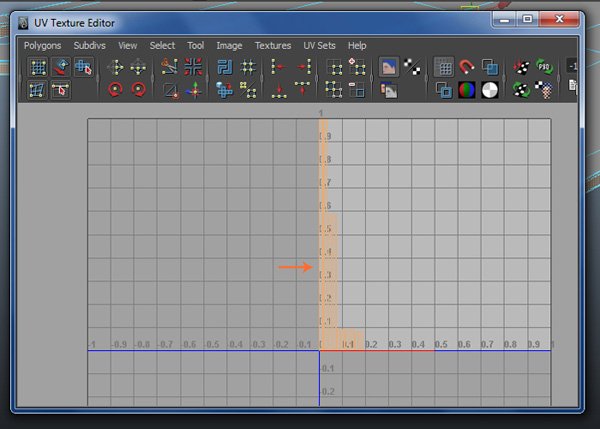This screenshot has width=600, height=429.
Task: Toggle pixel snap magnet button
Action: click(467, 68)
